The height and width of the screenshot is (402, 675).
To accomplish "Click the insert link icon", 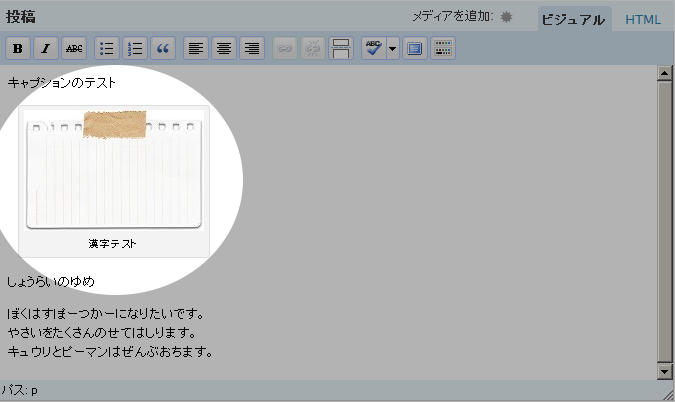I will [285, 48].
